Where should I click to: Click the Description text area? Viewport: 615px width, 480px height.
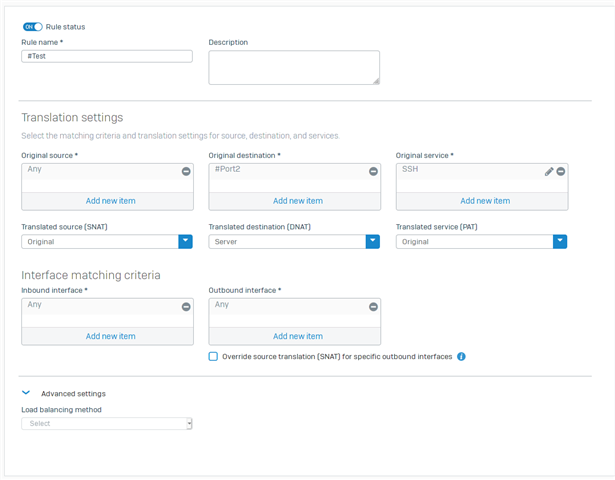point(294,67)
